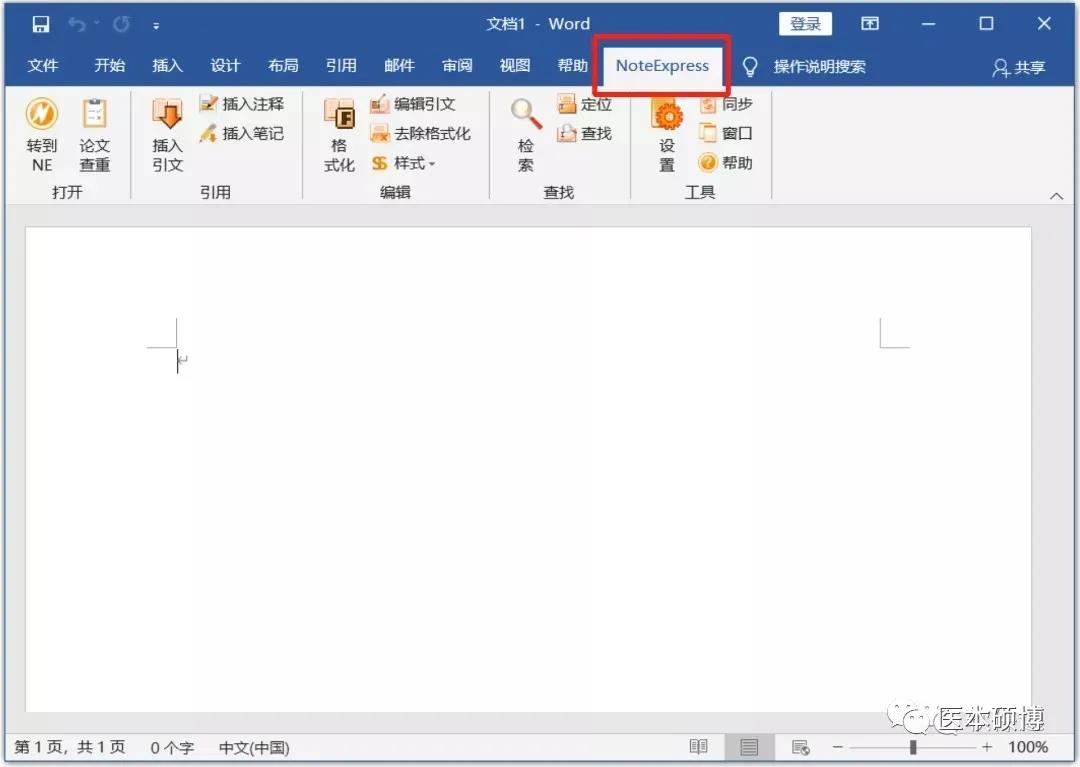
Task: Click the zoom slider handle
Action: click(x=913, y=747)
